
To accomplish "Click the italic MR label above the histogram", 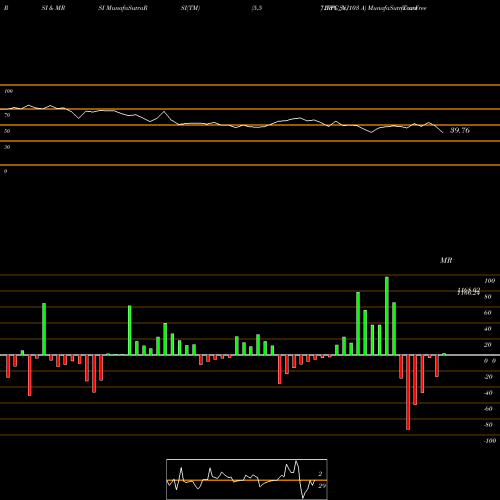I will click(x=446, y=260).
